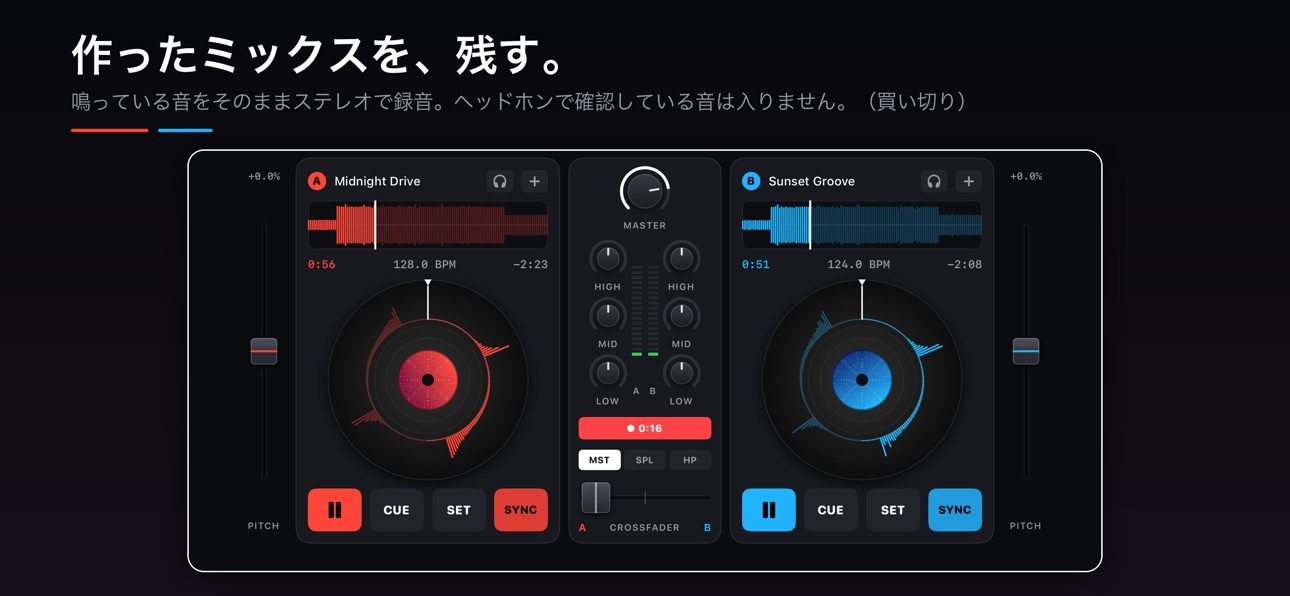Click deck A pitch fader handle
The image size is (1290, 596).
coord(264,351)
